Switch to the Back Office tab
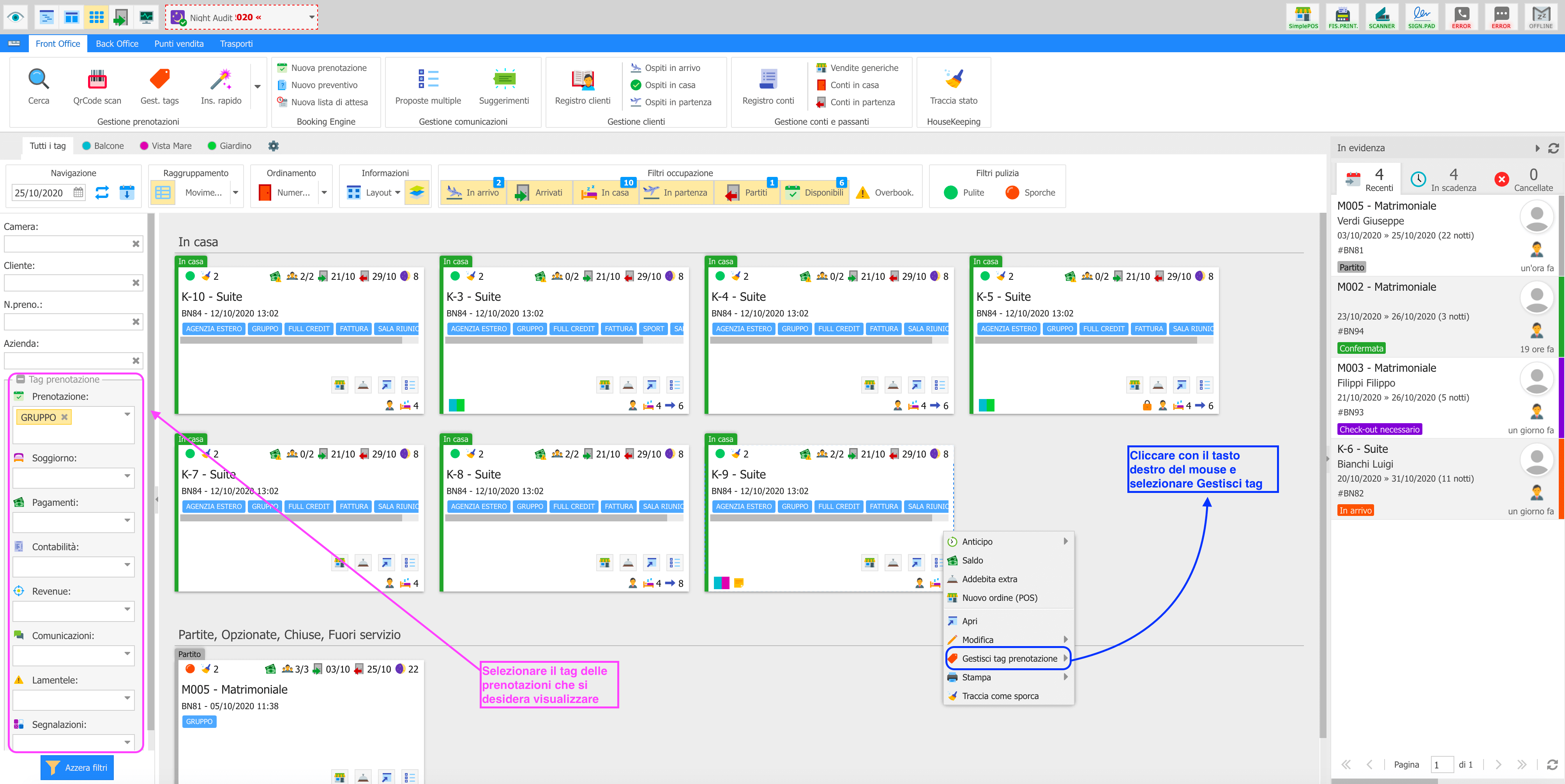This screenshot has height=784, width=1565. coord(117,44)
